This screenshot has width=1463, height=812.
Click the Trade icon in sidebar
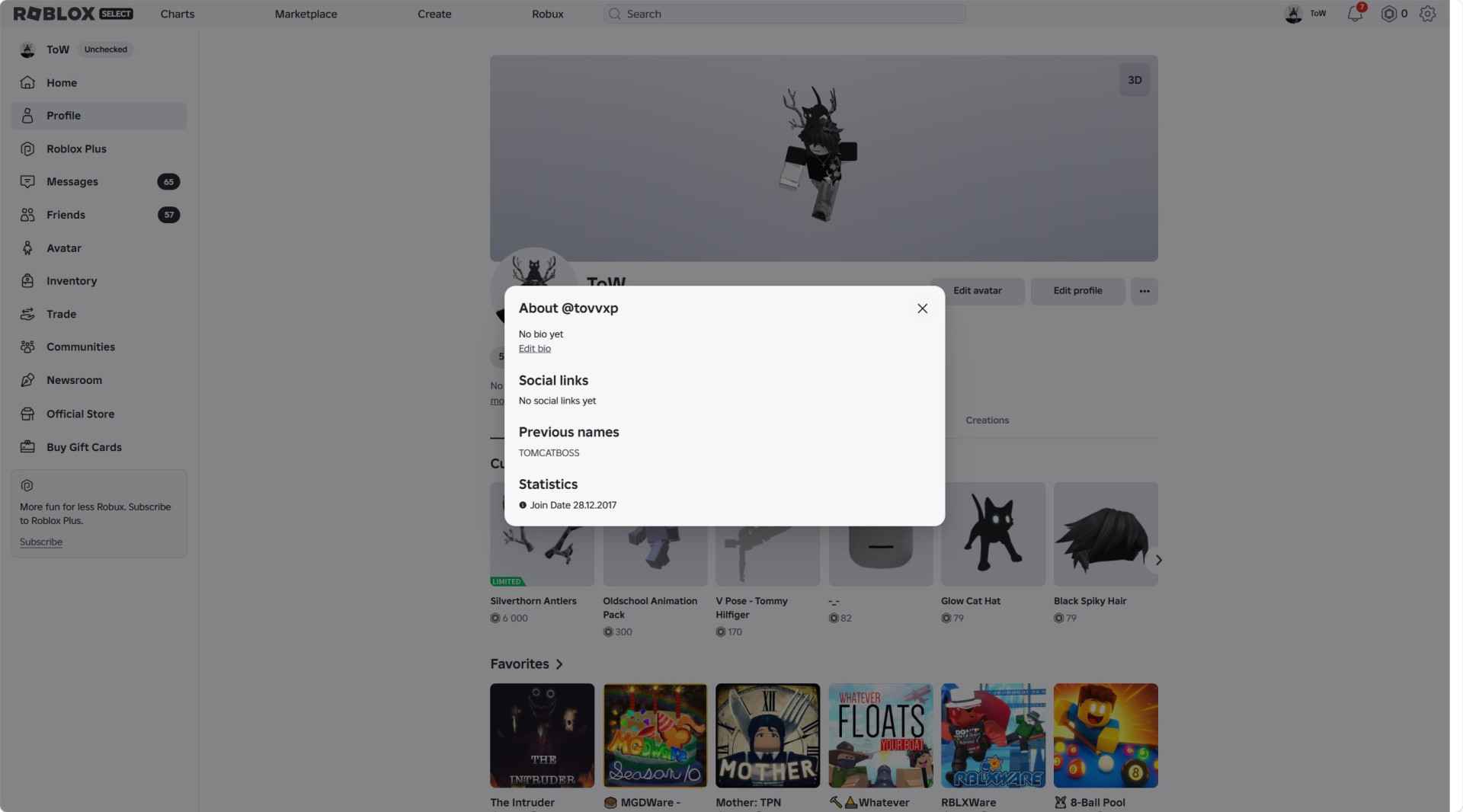(x=27, y=314)
